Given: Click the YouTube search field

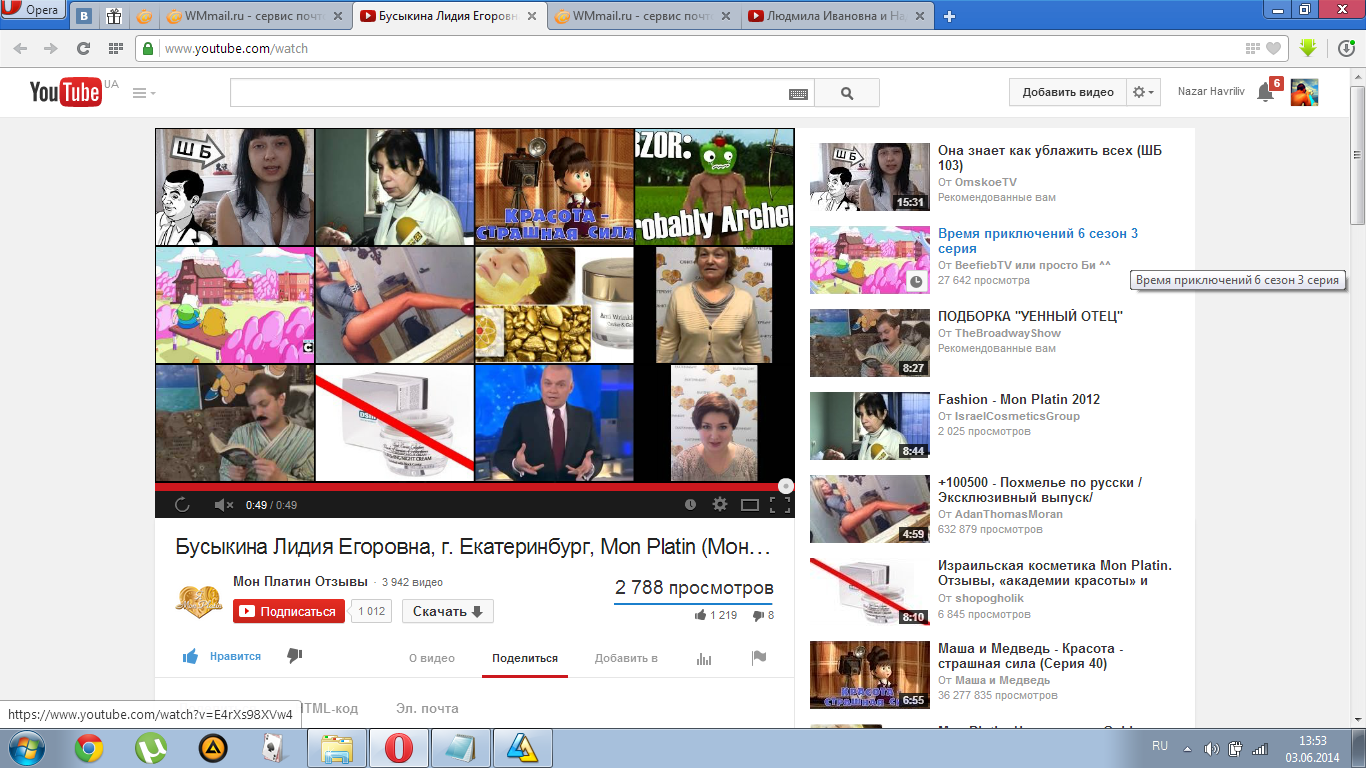Looking at the screenshot, I should [x=509, y=93].
